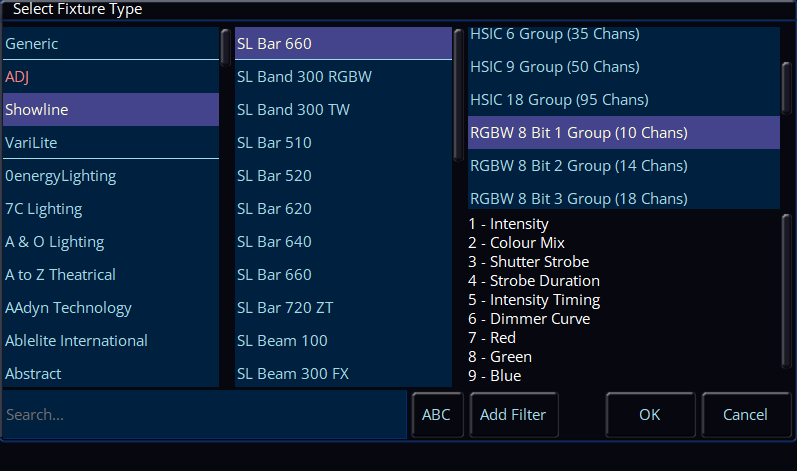Click channel 1 - Intensity
Viewport: 797px width, 471px height.
(508, 224)
